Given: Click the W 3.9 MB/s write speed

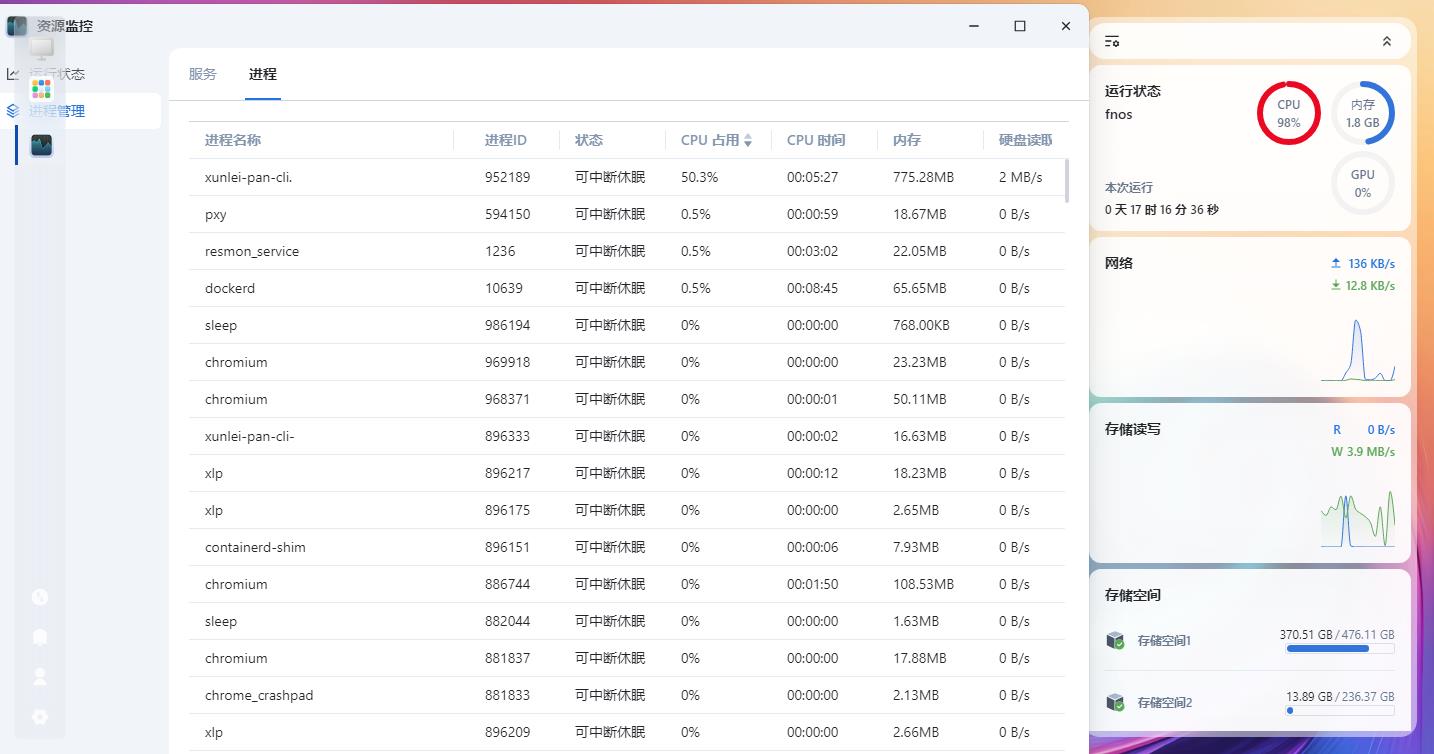Looking at the screenshot, I should [1363, 452].
